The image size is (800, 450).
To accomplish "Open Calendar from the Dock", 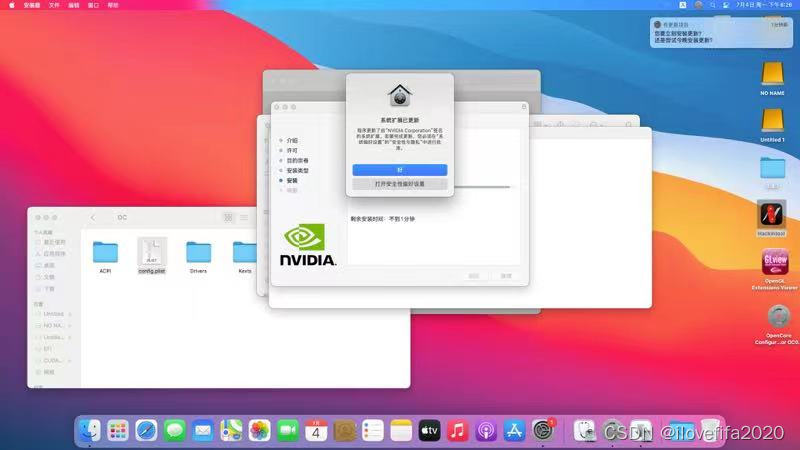I will coord(316,431).
